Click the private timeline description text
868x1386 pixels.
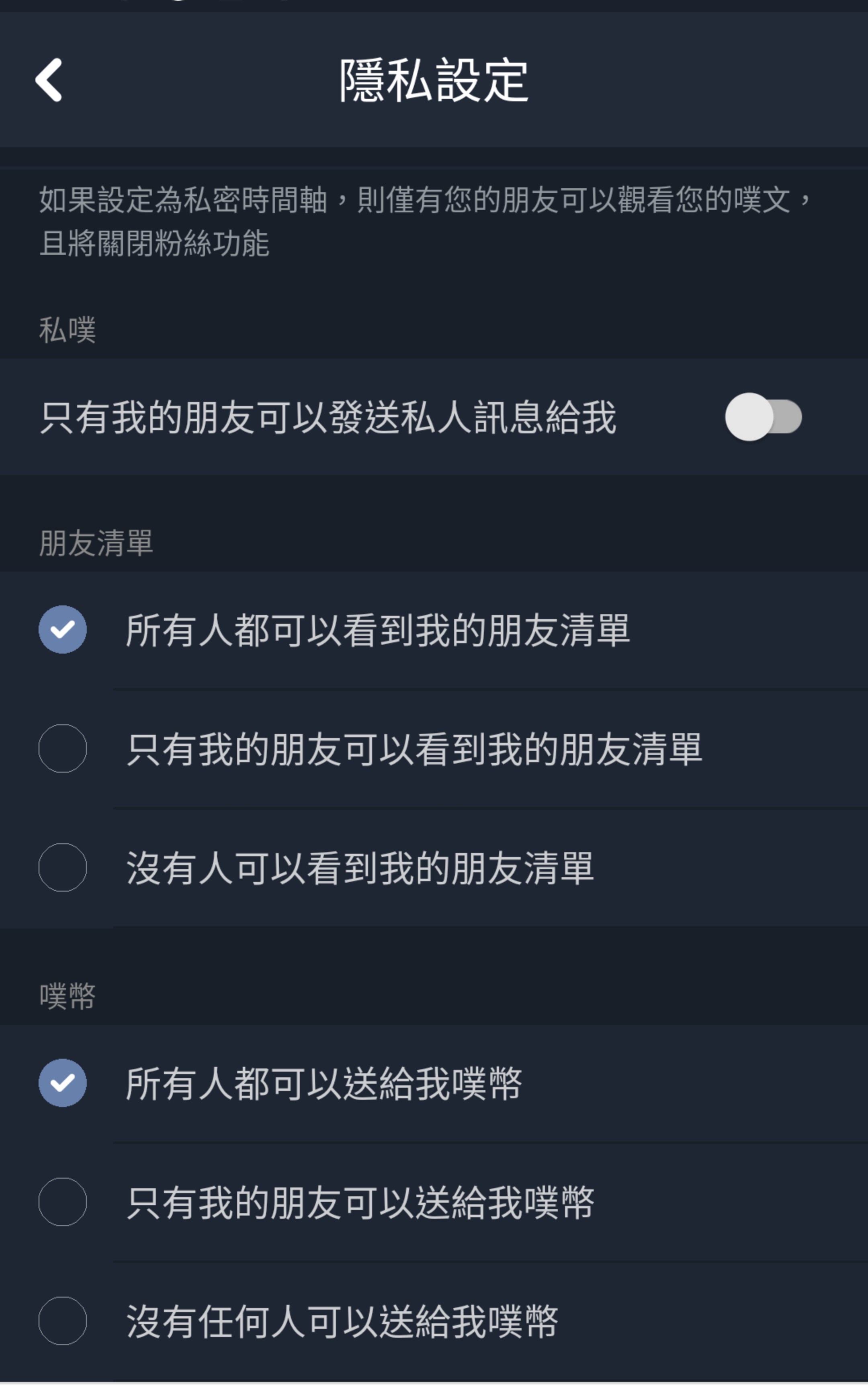425,221
